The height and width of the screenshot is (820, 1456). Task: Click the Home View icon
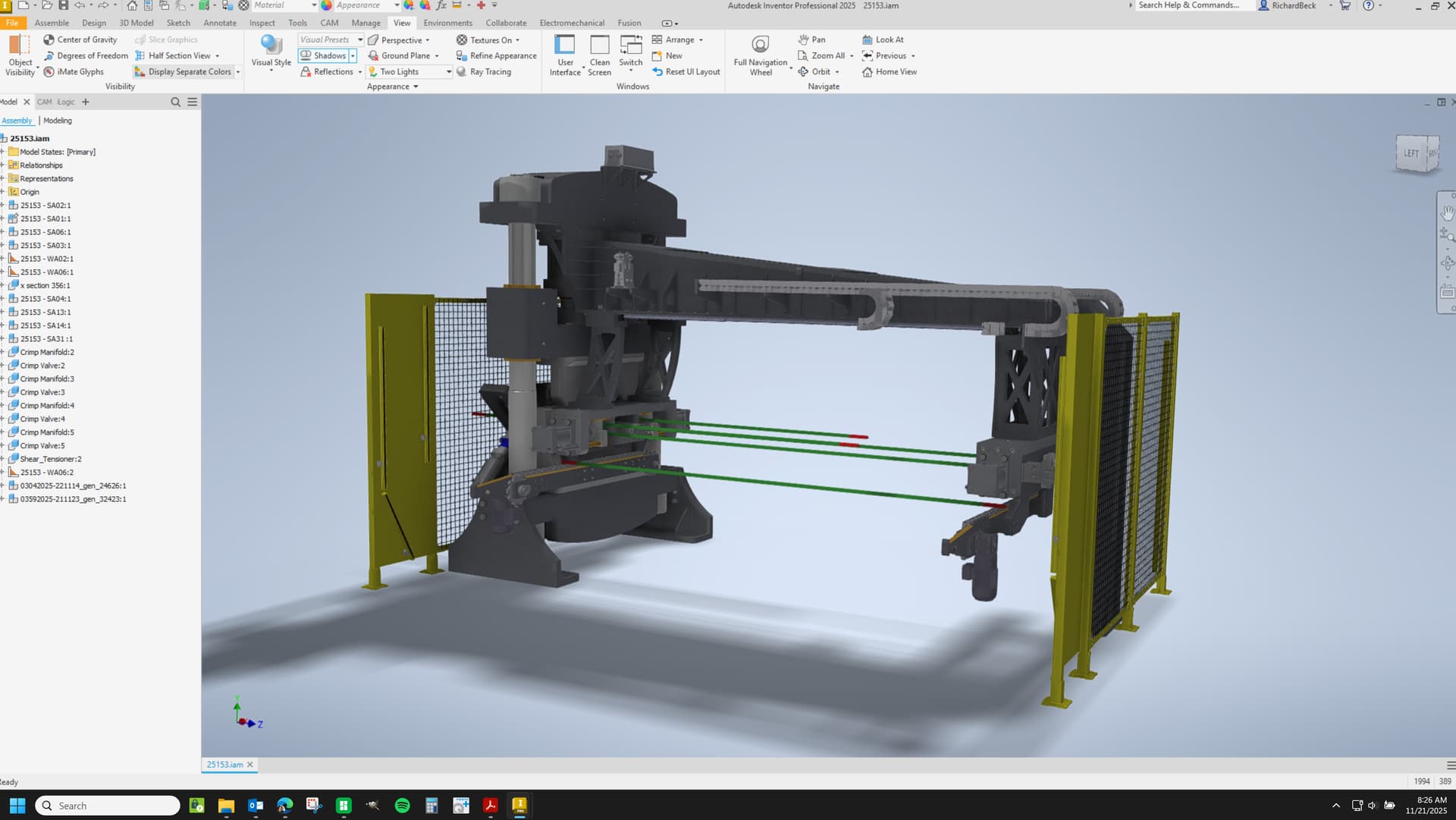click(867, 72)
